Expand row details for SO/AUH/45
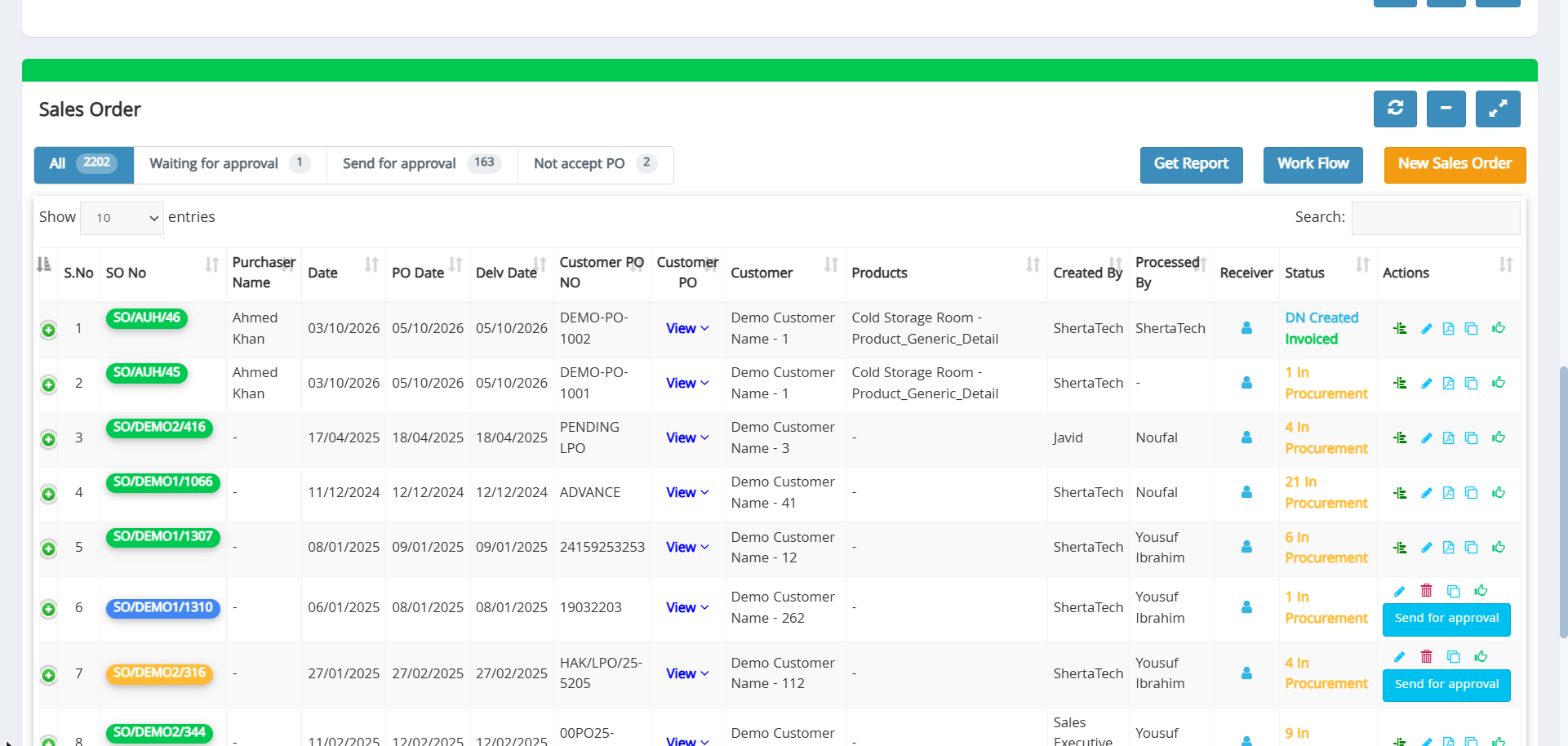 pyautogui.click(x=48, y=384)
